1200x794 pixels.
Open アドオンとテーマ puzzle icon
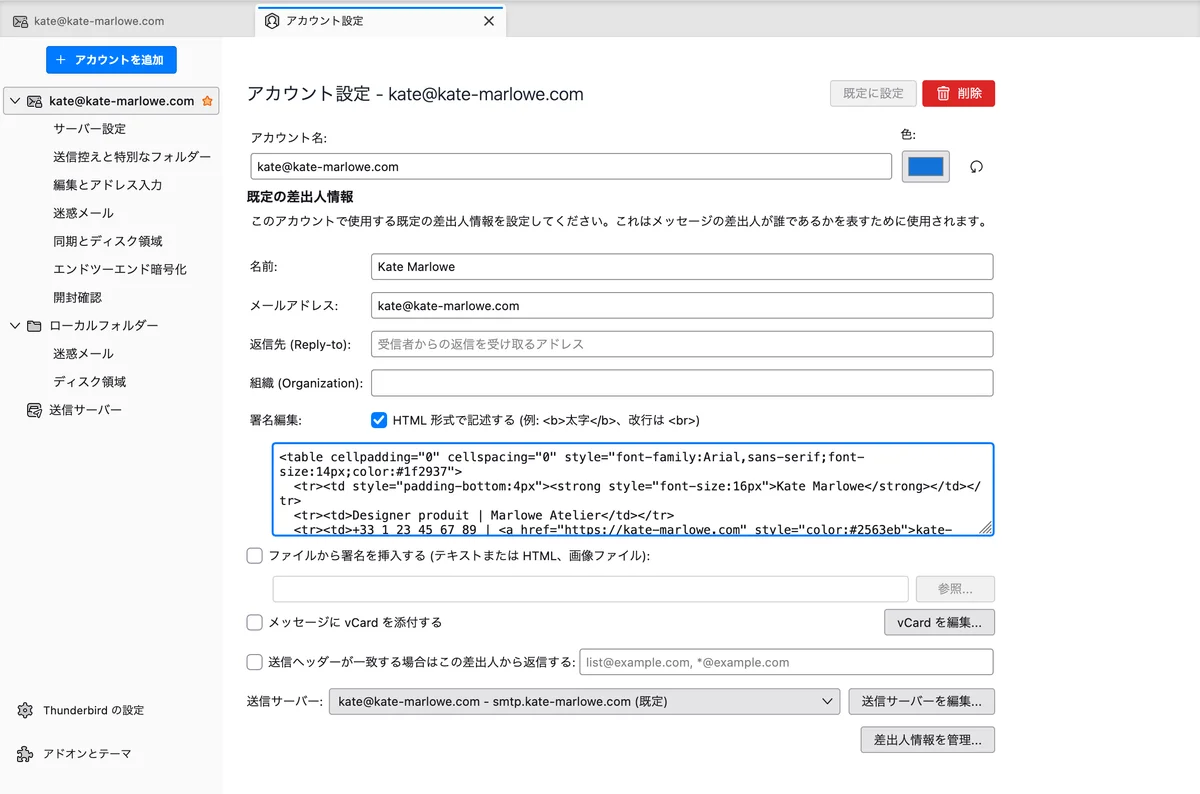pos(26,754)
